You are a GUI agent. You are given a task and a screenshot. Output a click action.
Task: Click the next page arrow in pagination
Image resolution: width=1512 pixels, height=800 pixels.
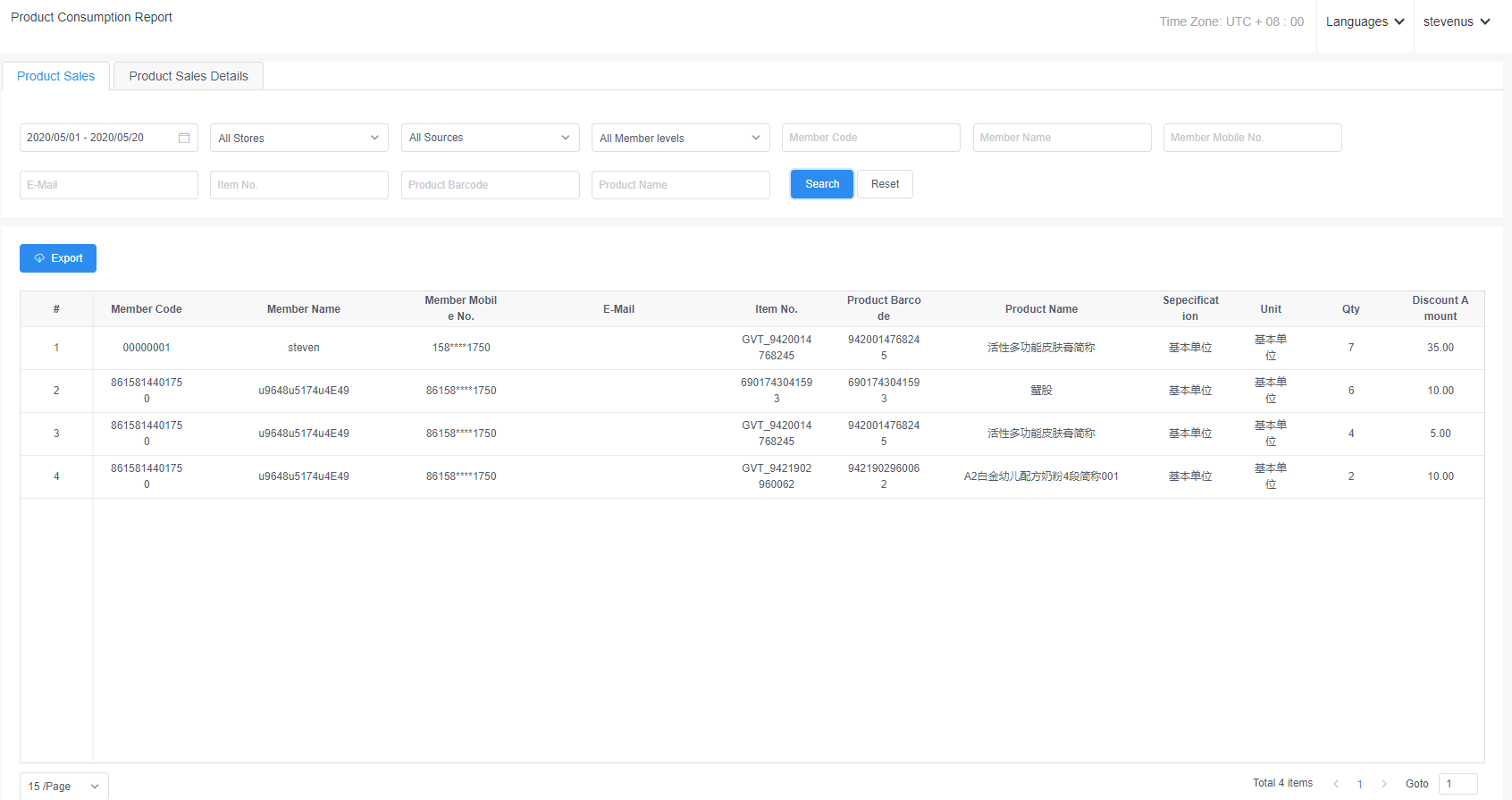pyautogui.click(x=1384, y=784)
